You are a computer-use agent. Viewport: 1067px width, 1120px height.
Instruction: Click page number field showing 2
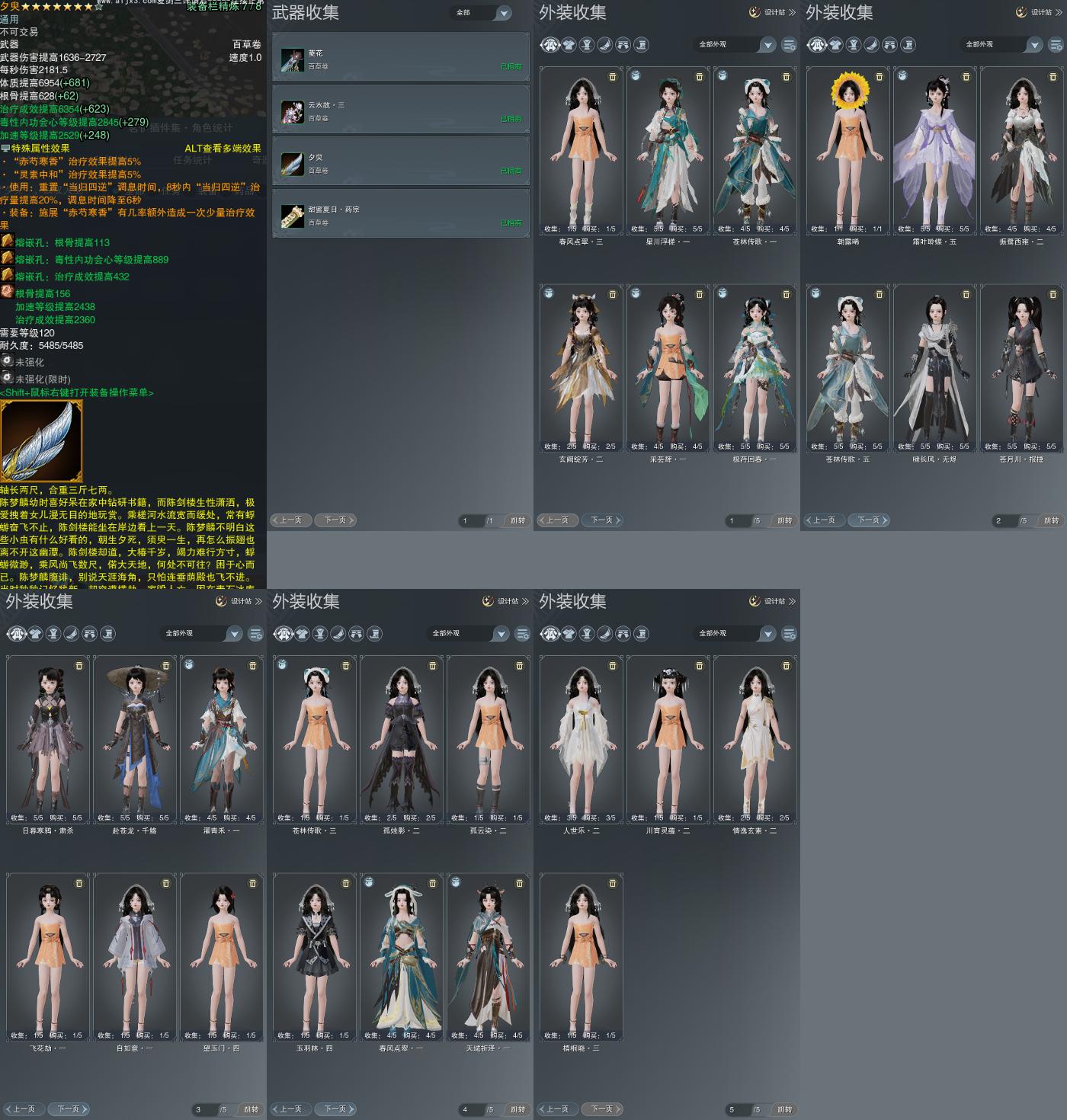pos(1005,520)
